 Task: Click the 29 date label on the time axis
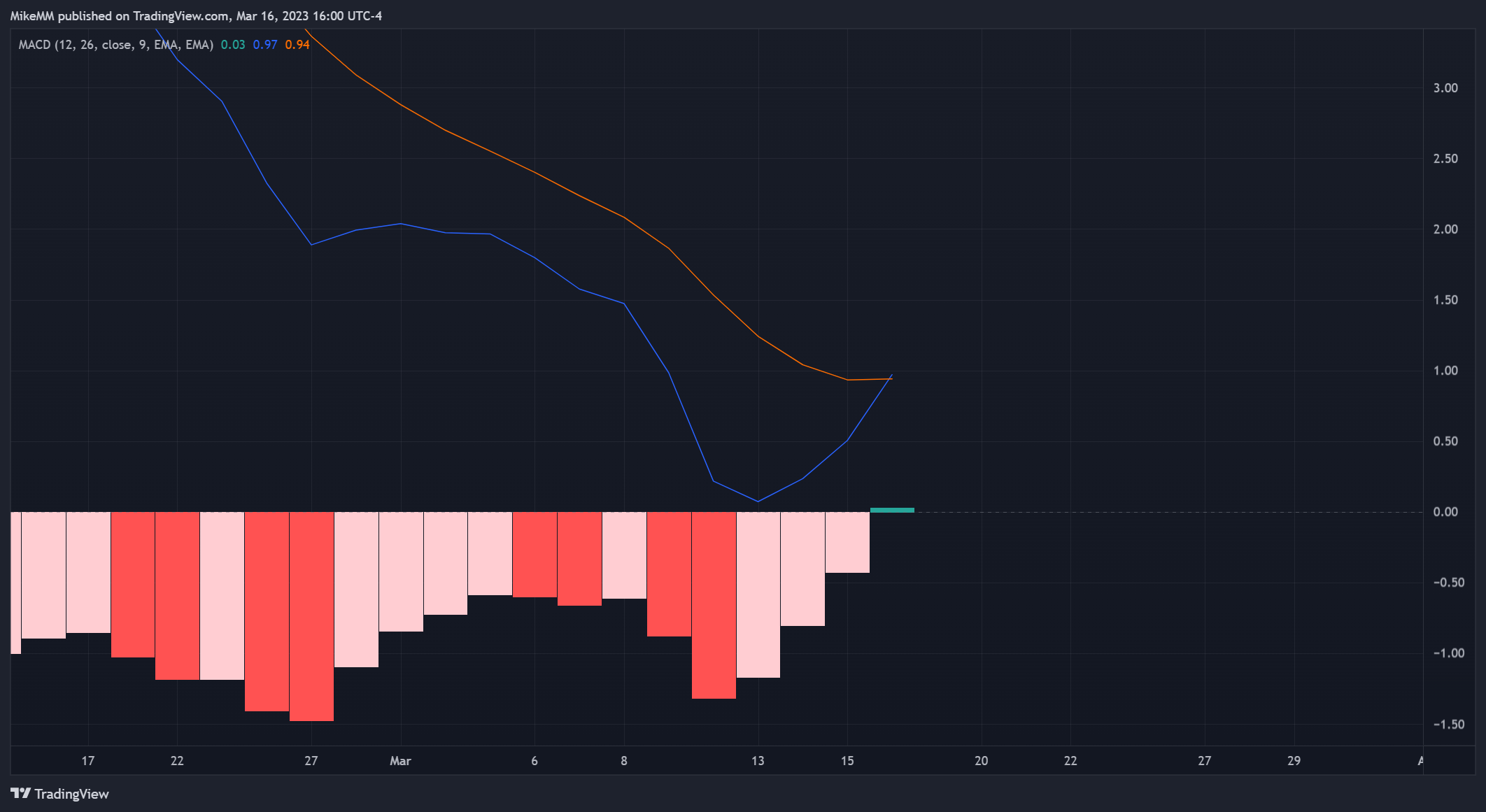coord(1294,761)
